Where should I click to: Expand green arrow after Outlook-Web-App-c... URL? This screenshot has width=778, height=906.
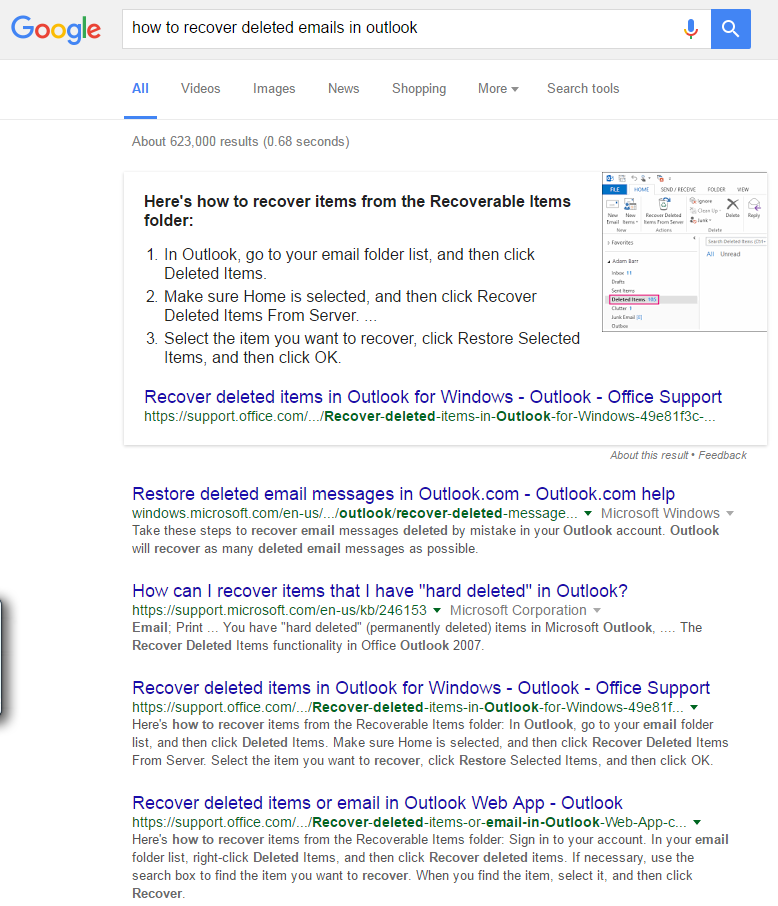click(x=697, y=822)
